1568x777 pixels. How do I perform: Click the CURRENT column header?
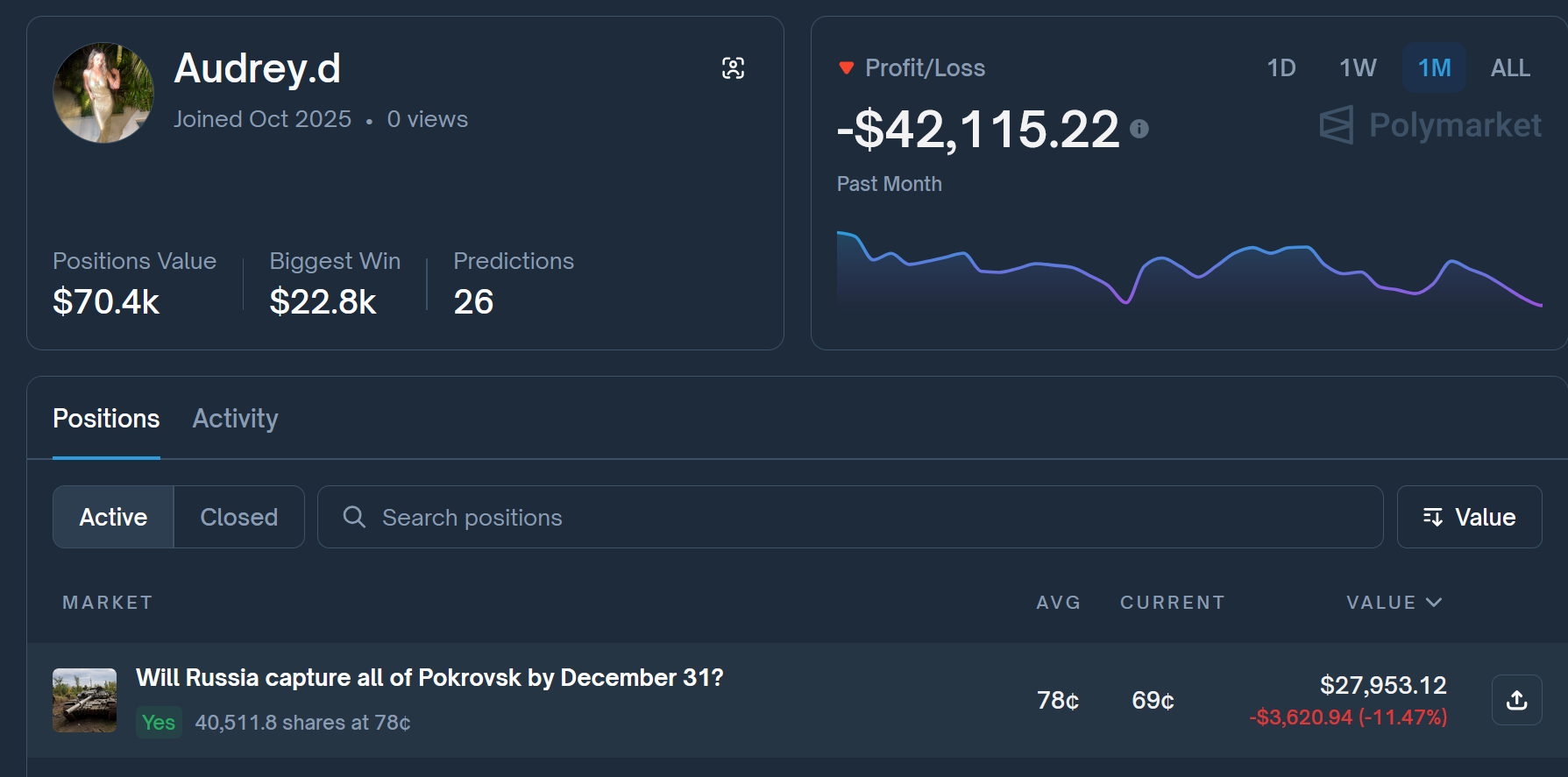tap(1173, 603)
